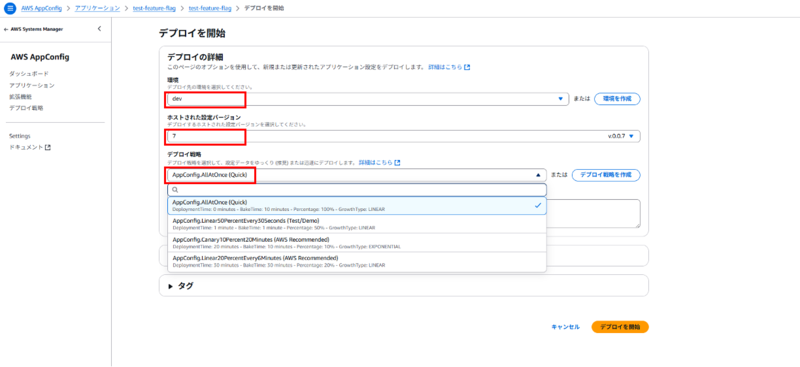Open デプロイ戦略 in sidebar
Screen dimensions: 800x367
pos(26,108)
